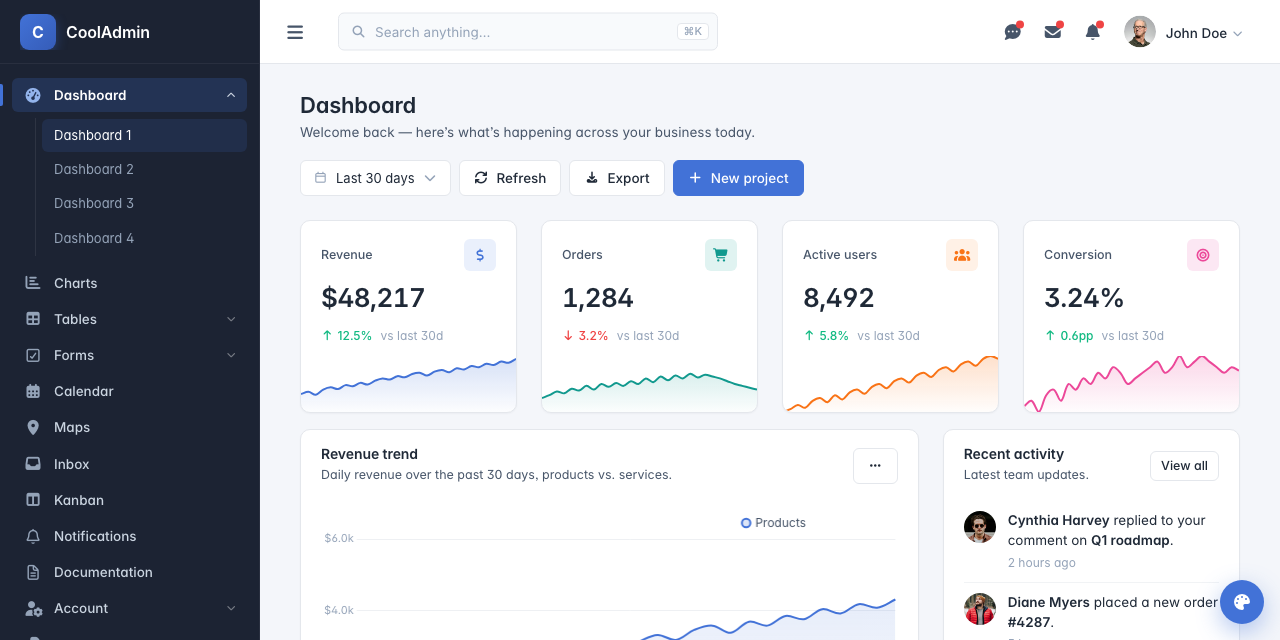Screen dimensions: 1280x640
Task: Click the Dashboard gauge icon
Action: (x=33, y=95)
